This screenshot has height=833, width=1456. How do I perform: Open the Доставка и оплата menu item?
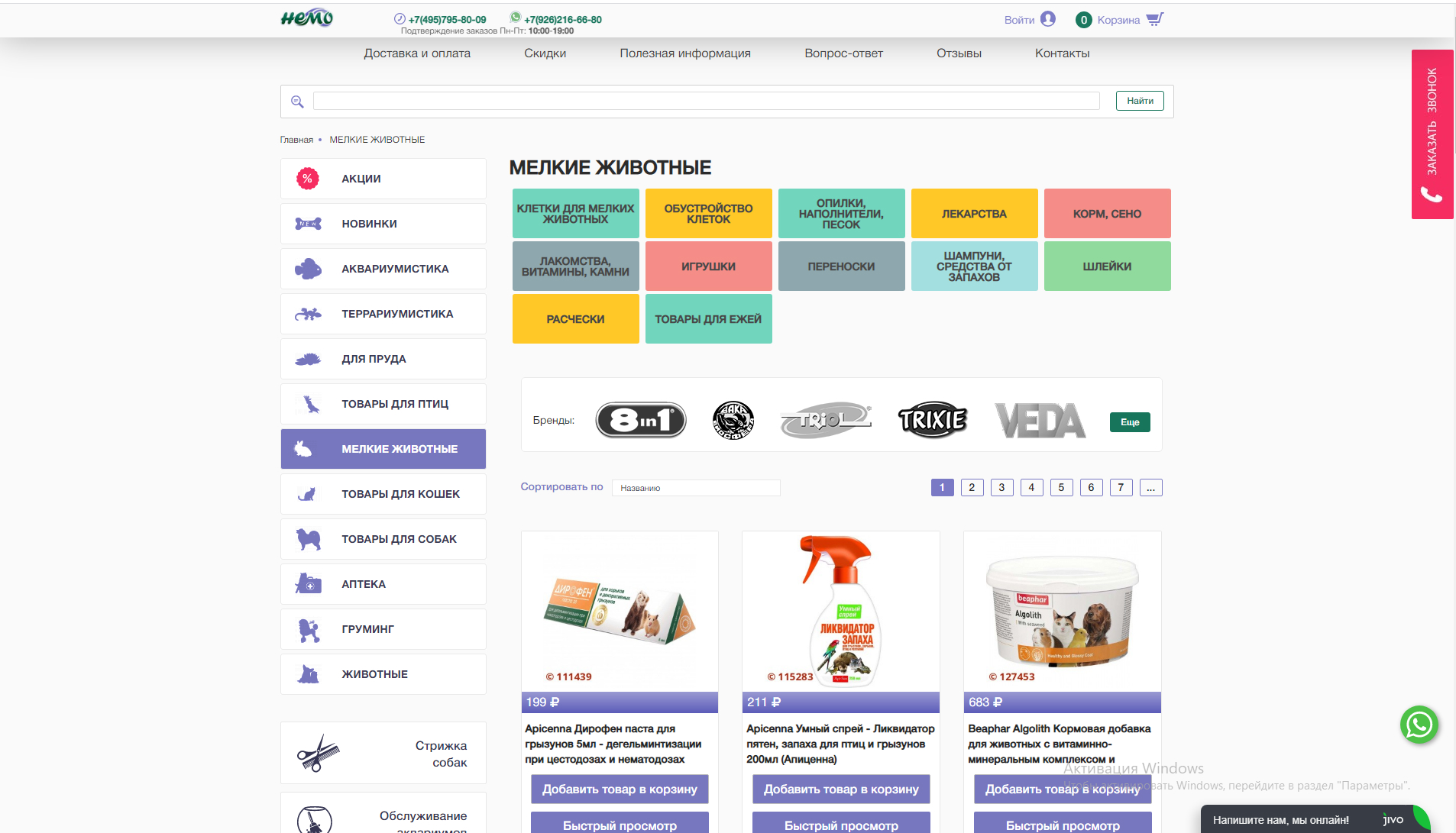click(x=417, y=53)
